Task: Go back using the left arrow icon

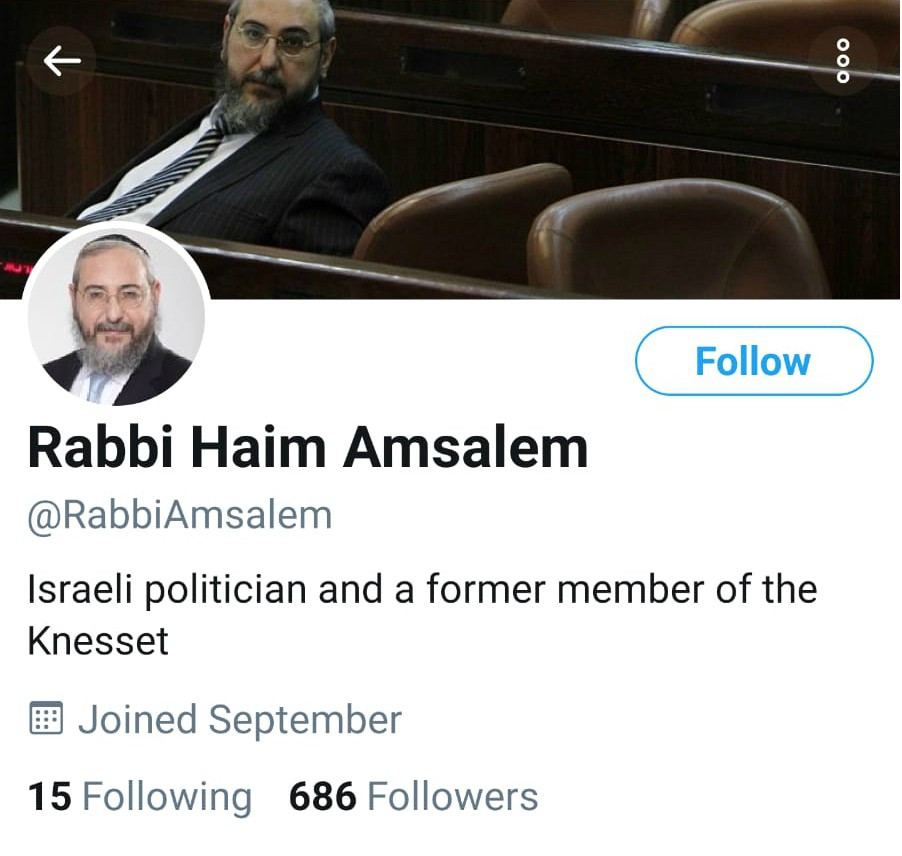Action: coord(62,60)
